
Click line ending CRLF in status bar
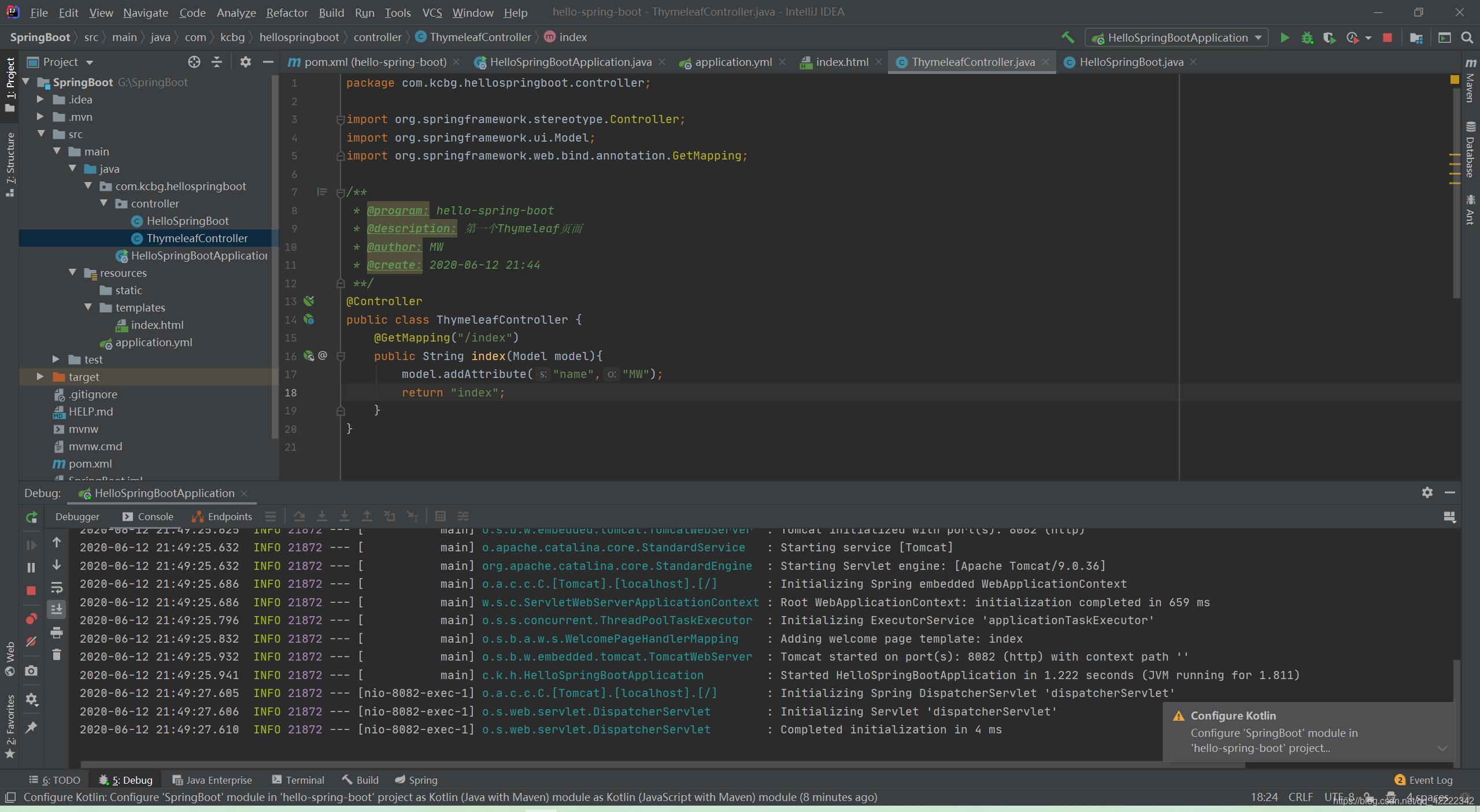(1301, 797)
